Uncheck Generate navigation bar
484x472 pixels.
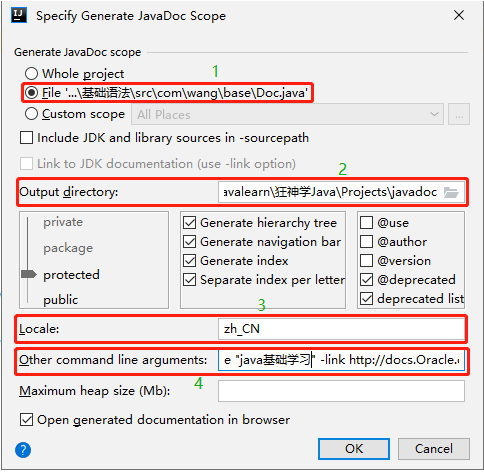click(189, 241)
